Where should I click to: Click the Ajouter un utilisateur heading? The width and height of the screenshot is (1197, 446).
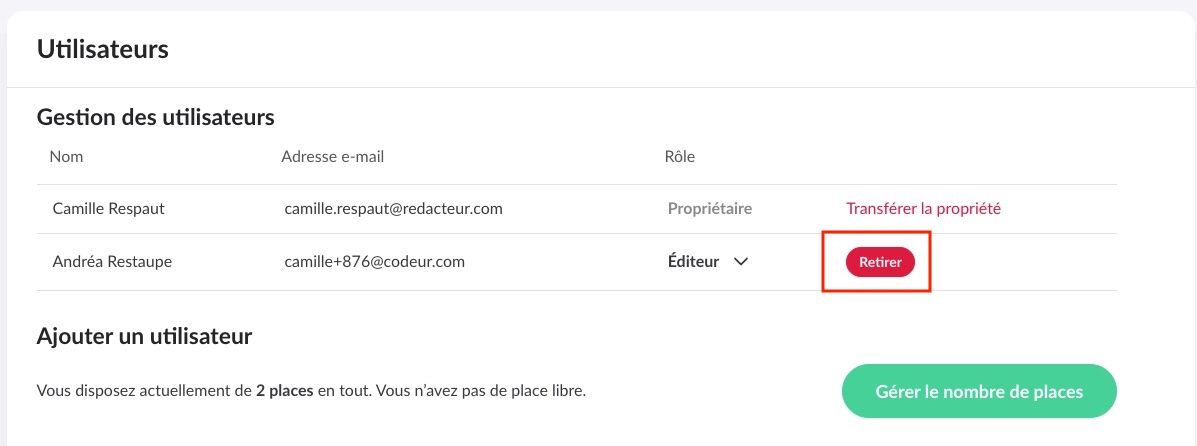(144, 336)
